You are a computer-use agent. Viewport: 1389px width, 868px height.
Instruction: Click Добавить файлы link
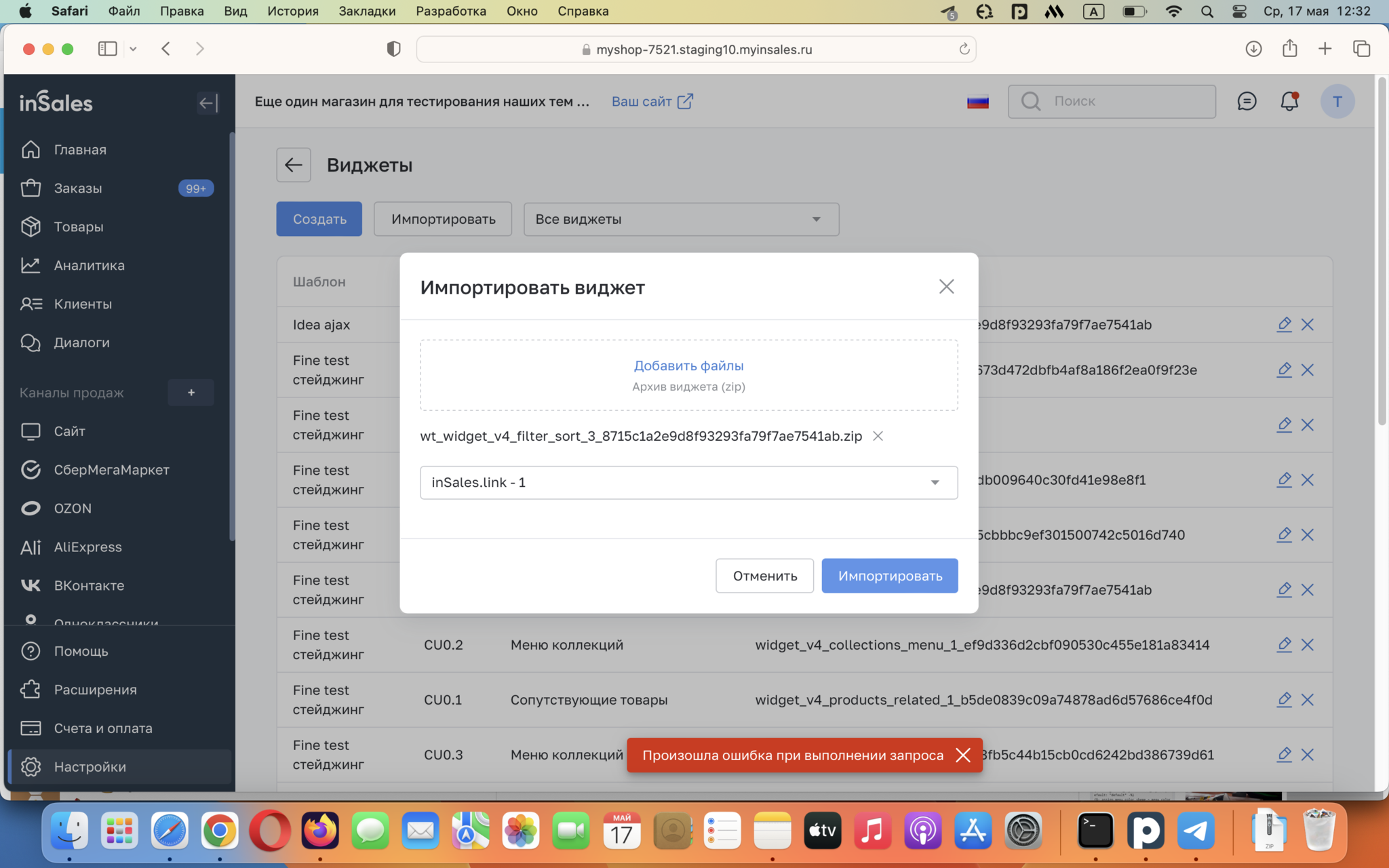(688, 366)
